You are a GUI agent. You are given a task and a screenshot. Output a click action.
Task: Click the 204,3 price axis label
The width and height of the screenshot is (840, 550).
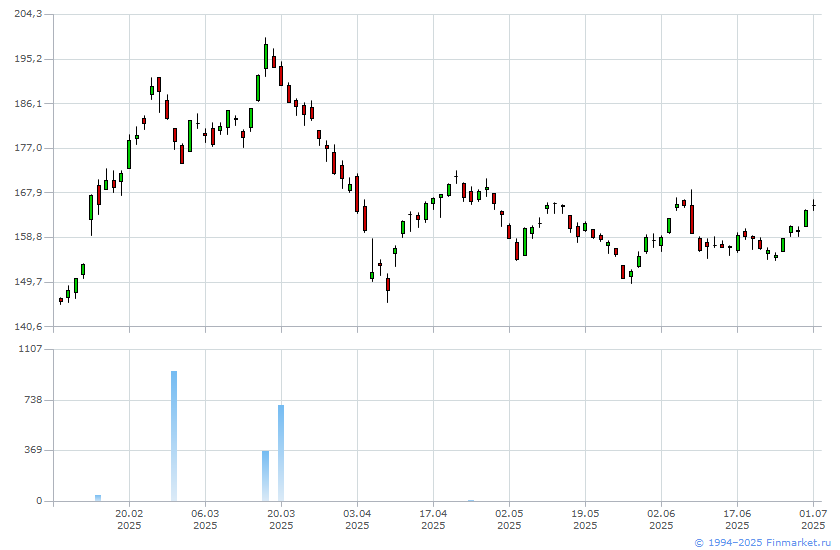click(28, 14)
